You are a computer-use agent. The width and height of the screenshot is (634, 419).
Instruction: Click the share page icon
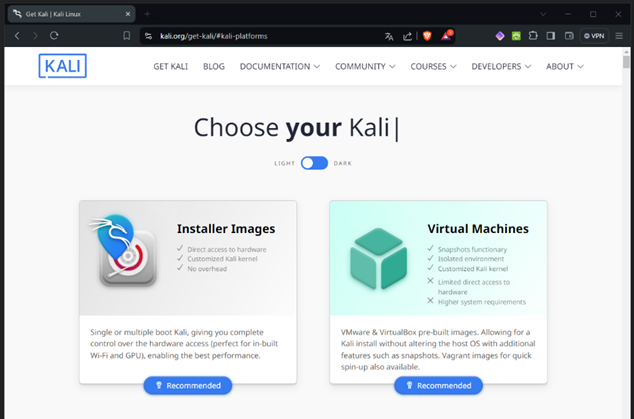pyautogui.click(x=408, y=35)
